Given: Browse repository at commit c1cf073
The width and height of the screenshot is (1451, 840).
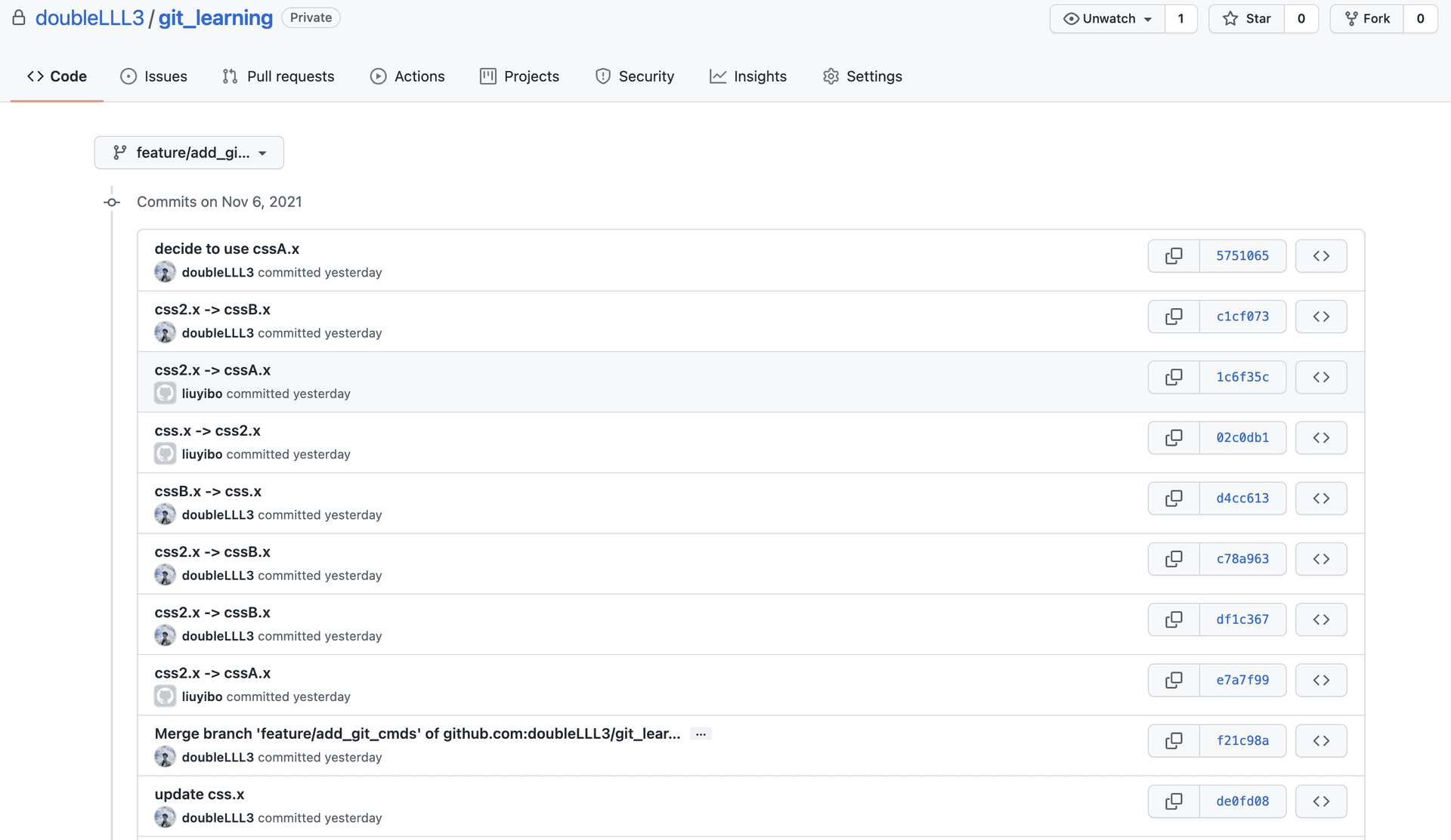Looking at the screenshot, I should [1320, 317].
